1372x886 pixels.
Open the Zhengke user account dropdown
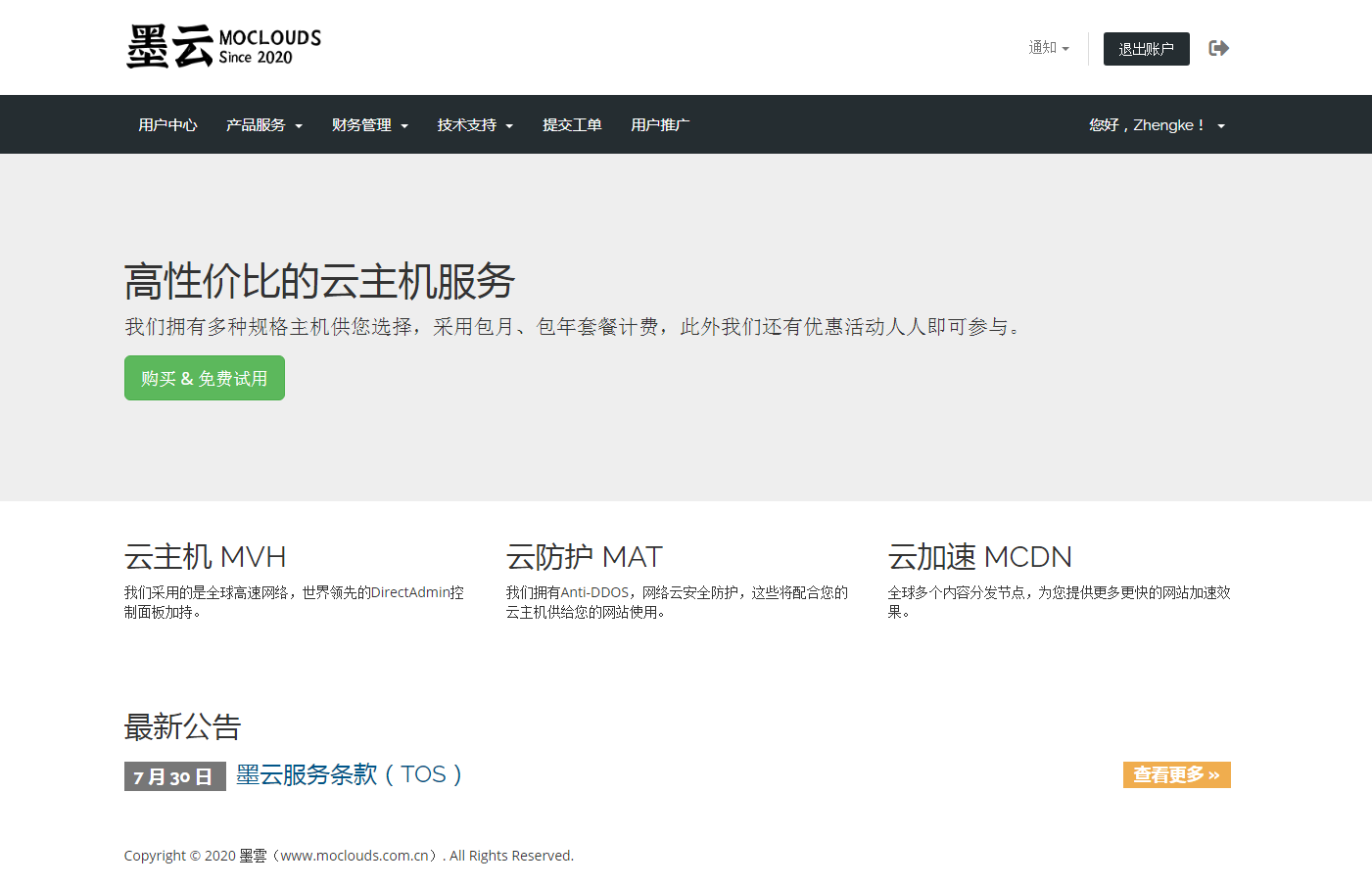(x=1157, y=125)
